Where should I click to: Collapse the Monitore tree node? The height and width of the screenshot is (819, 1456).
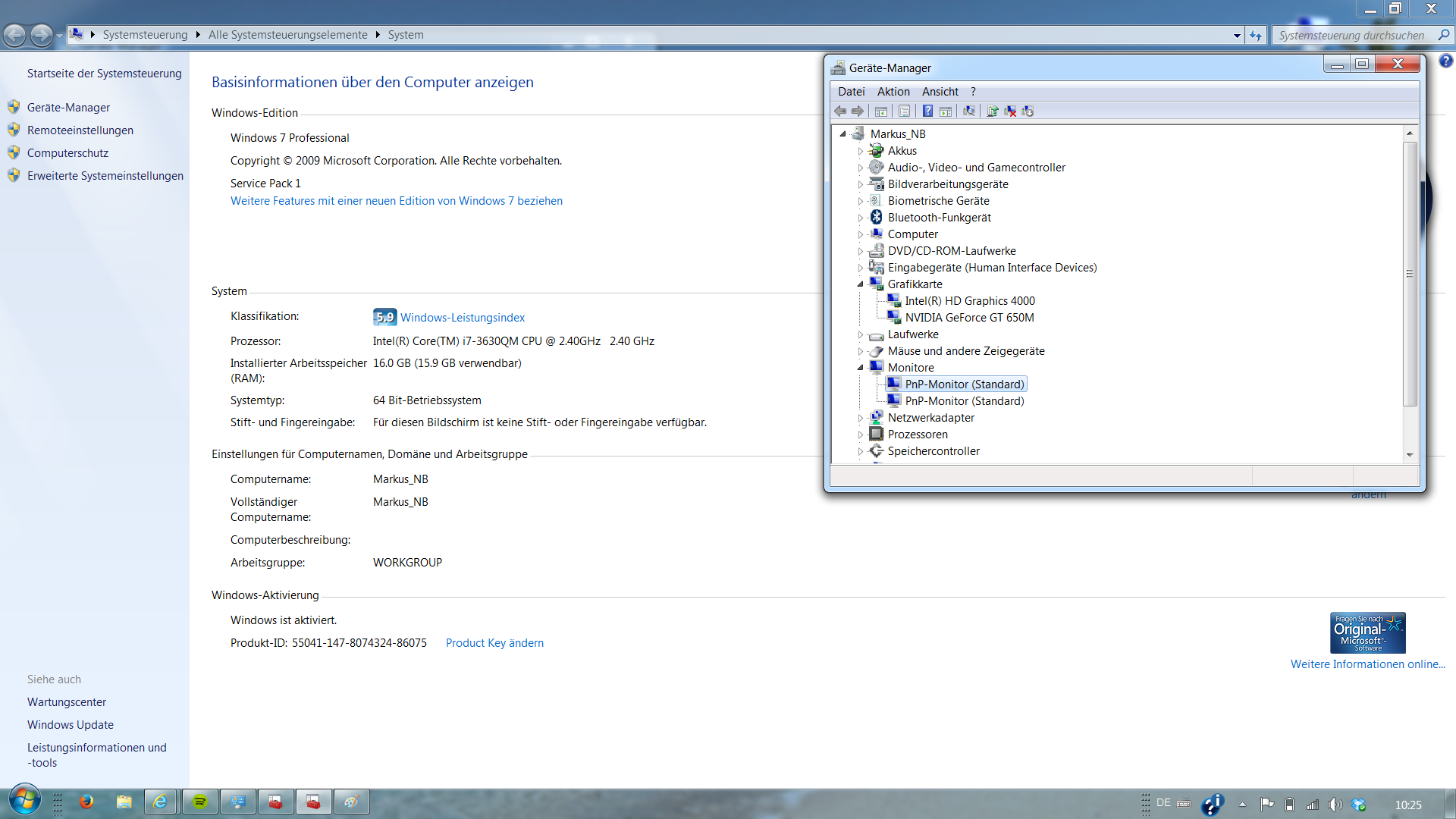pos(860,368)
